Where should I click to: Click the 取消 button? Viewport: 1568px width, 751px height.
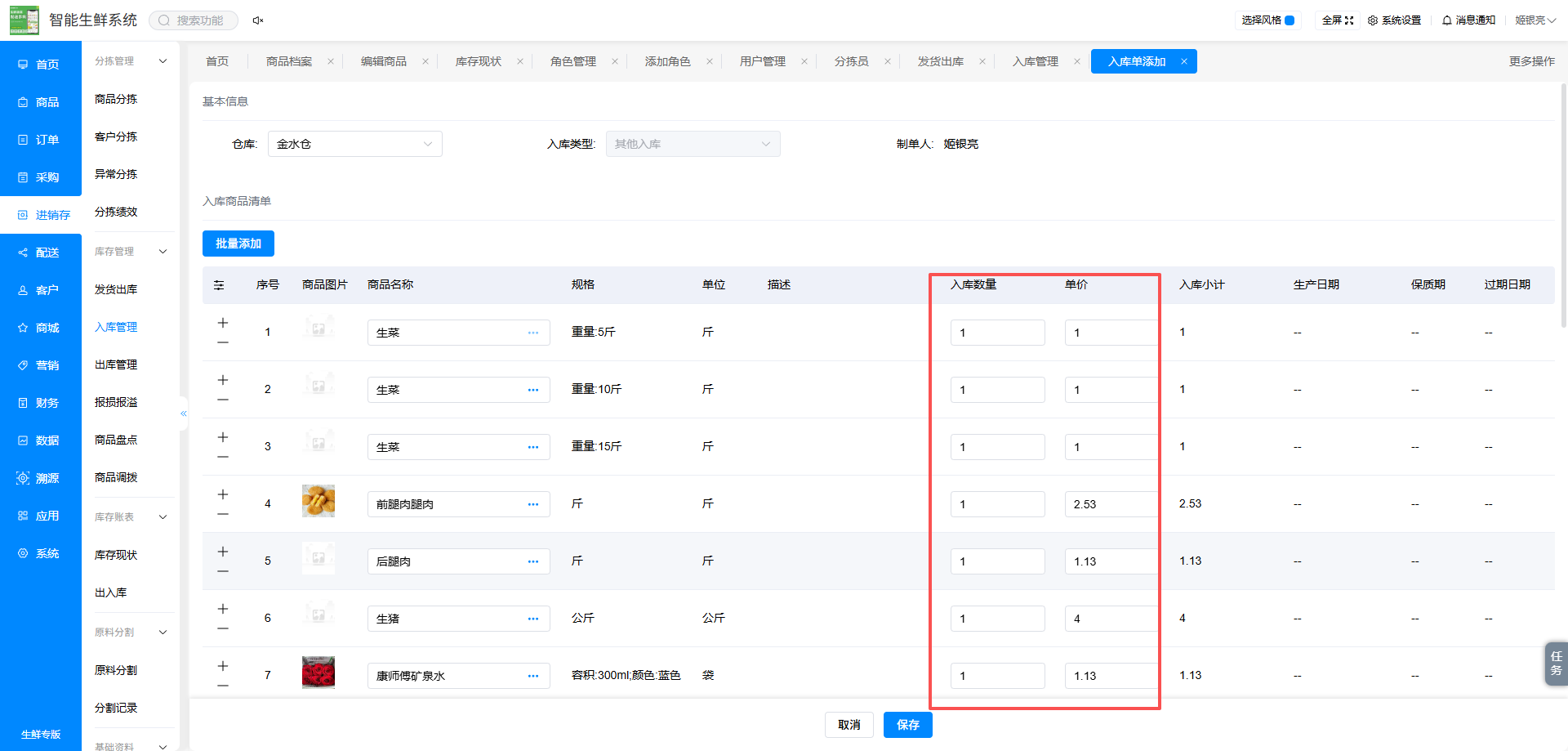849,725
